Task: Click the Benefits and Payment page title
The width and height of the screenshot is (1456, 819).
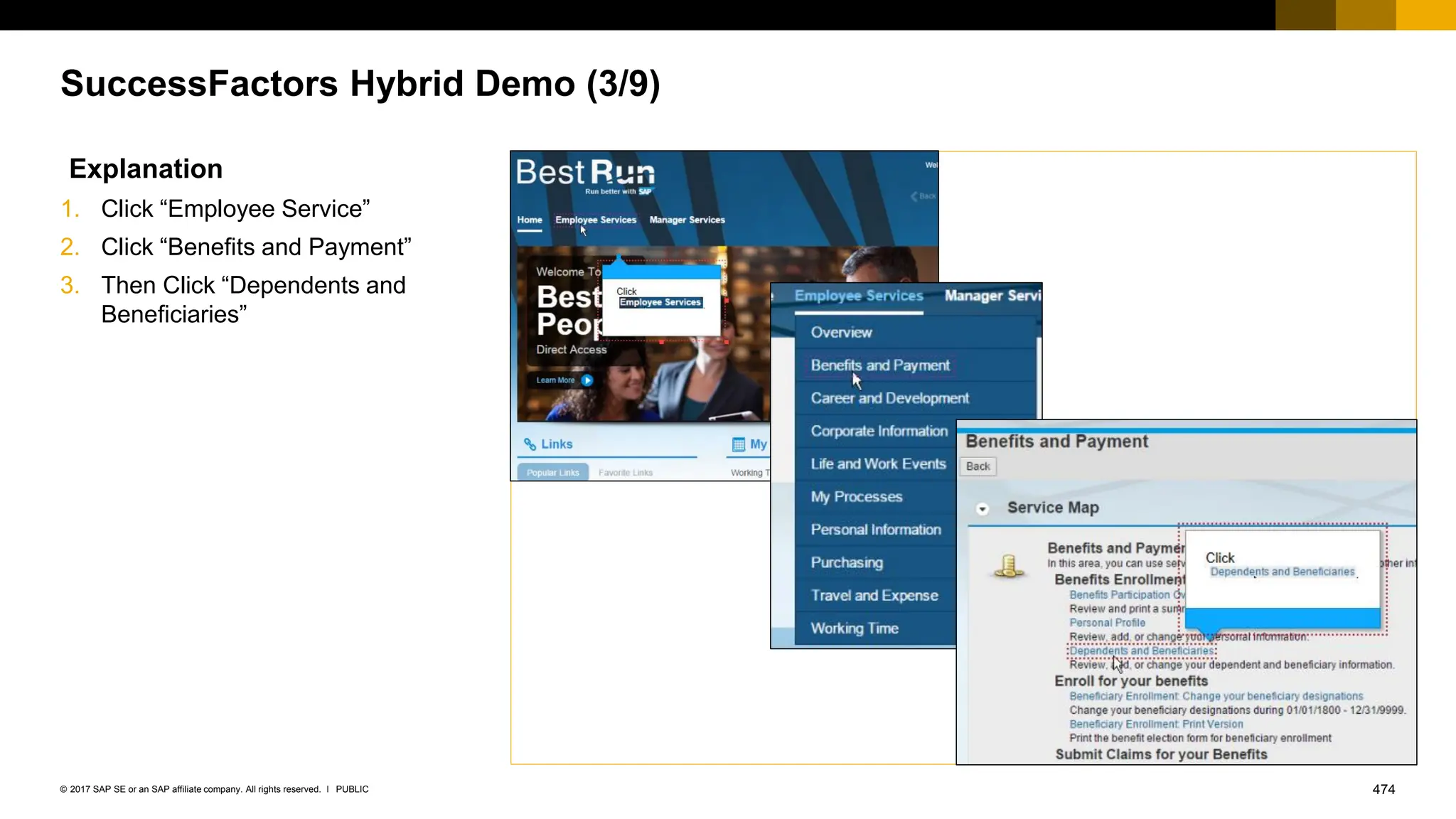Action: [x=1056, y=441]
